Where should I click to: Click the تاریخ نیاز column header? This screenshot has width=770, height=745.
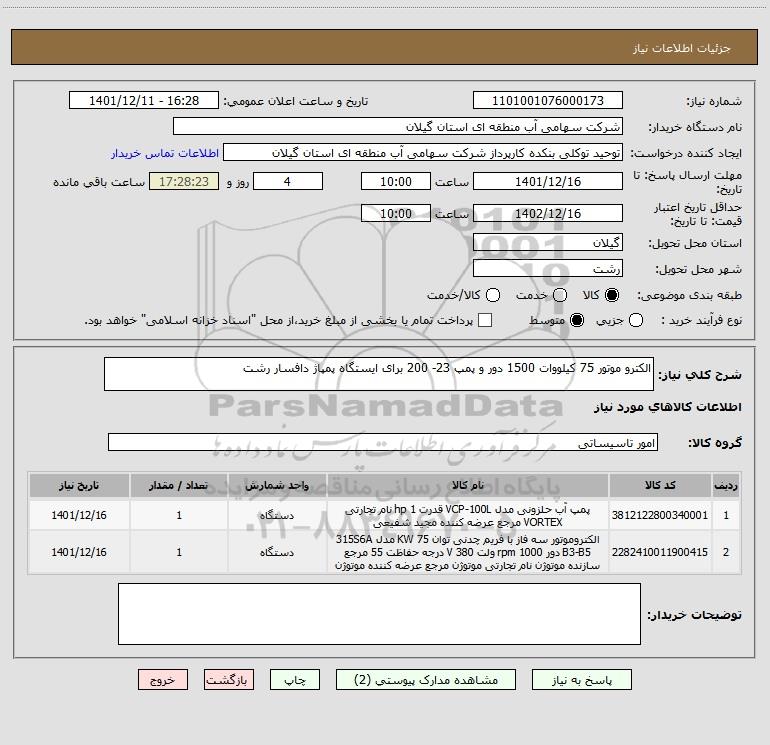[79, 485]
